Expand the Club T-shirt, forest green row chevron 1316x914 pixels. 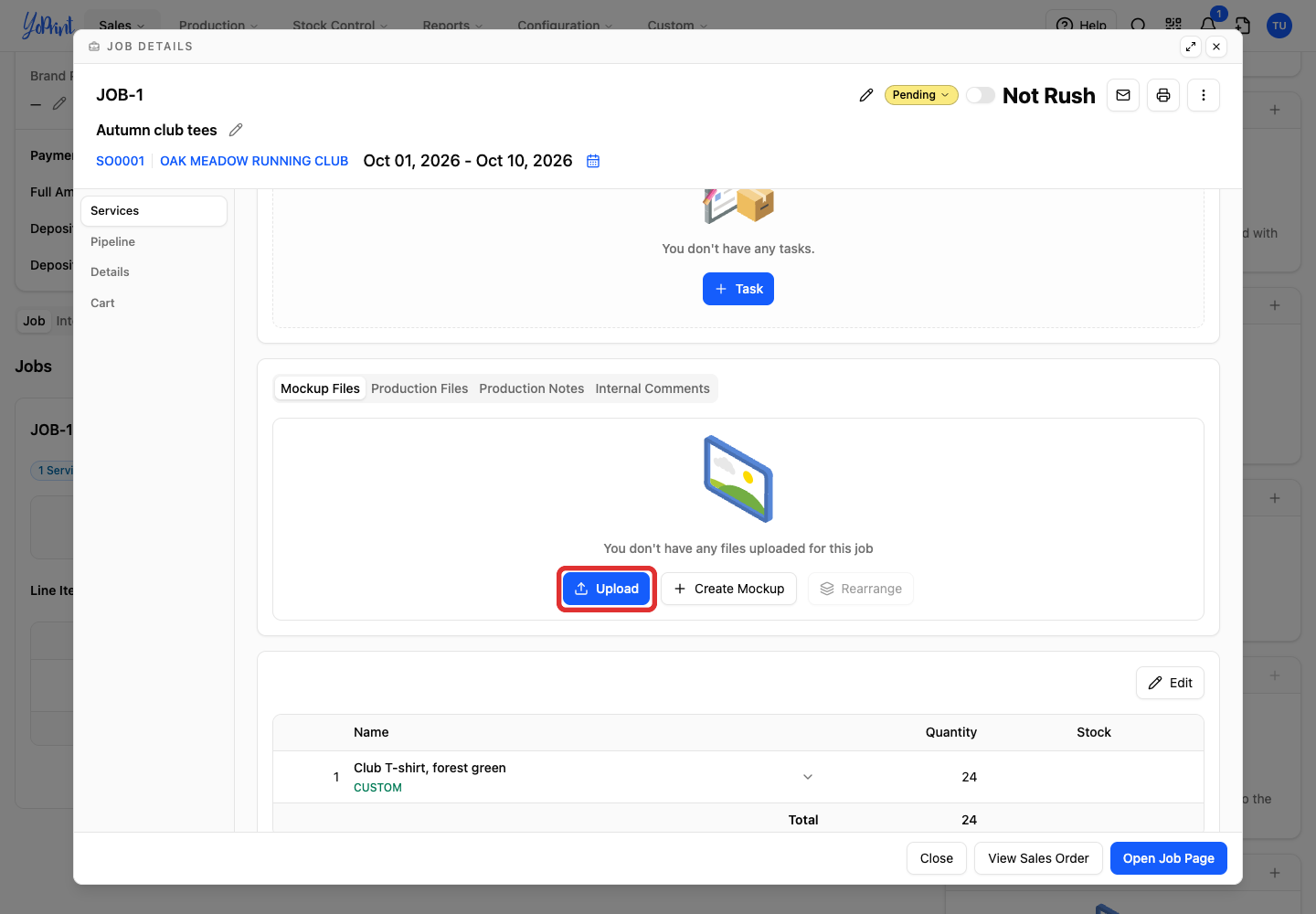coord(808,777)
